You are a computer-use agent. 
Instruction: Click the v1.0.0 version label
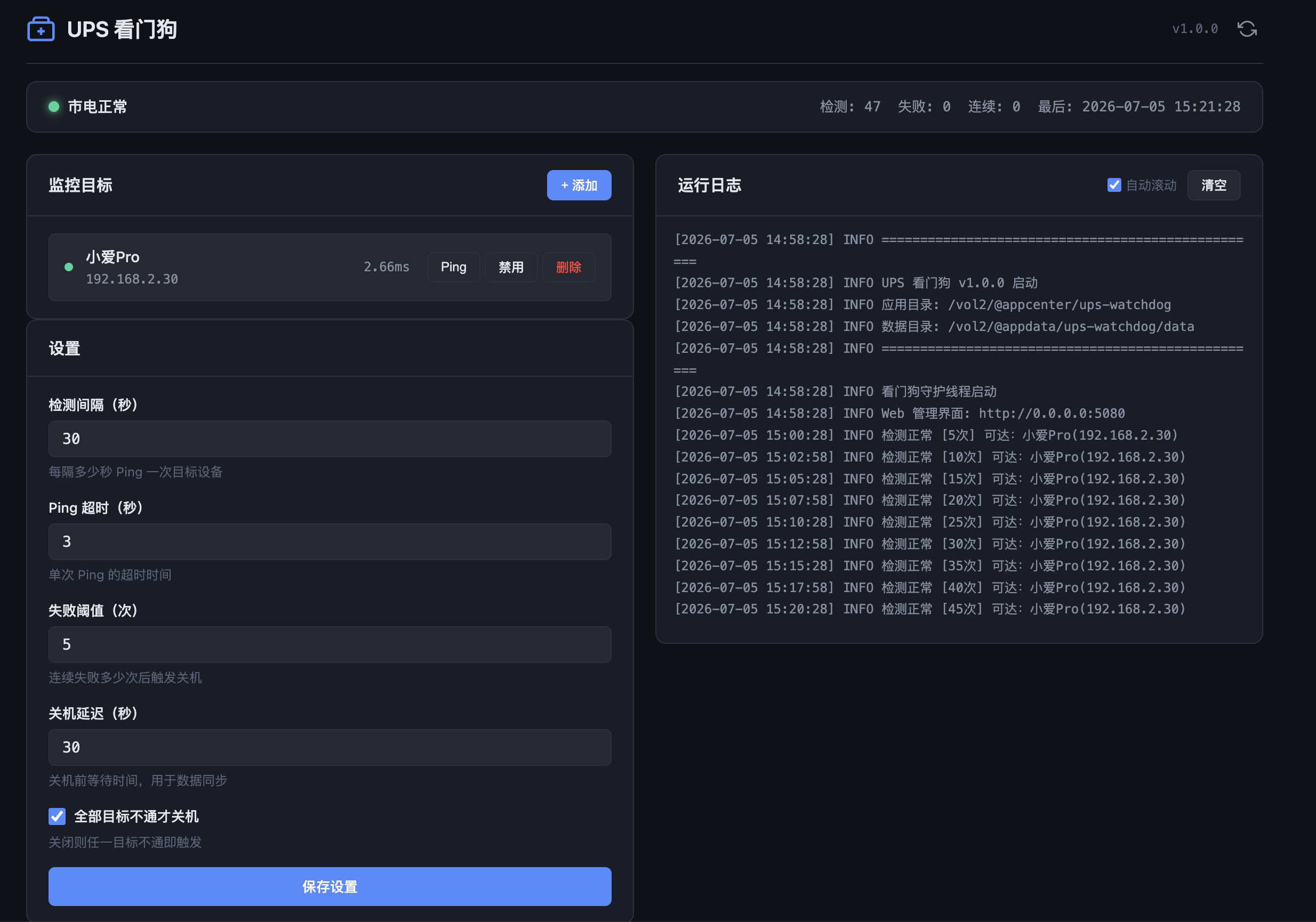click(1195, 29)
